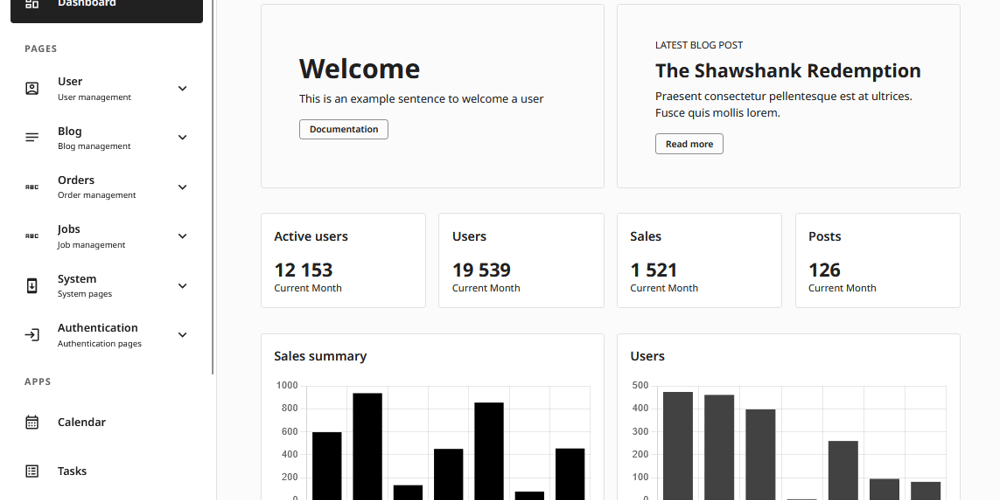1000x500 pixels.
Task: Click the Jobs ABC icon
Action: click(32, 236)
